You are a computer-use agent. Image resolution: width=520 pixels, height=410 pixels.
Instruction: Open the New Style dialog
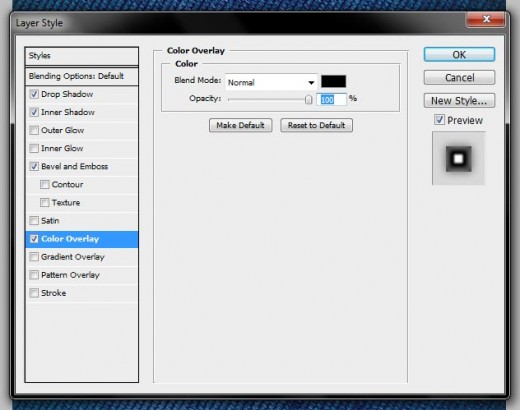459,101
